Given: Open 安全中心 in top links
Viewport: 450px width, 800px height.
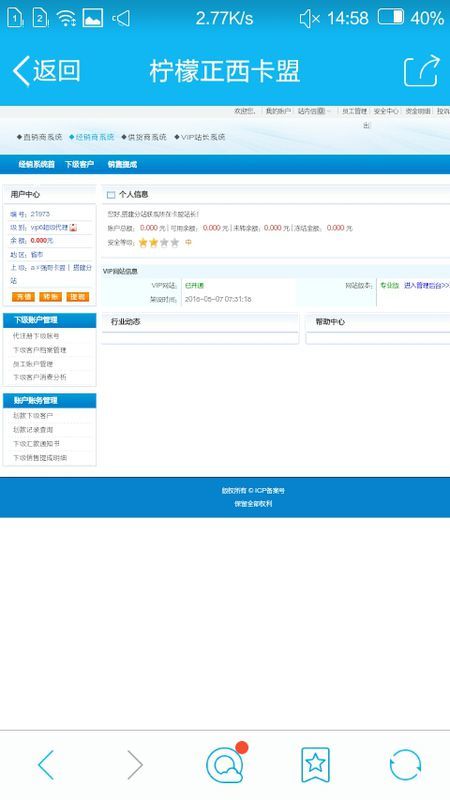Looking at the screenshot, I should [386, 111].
